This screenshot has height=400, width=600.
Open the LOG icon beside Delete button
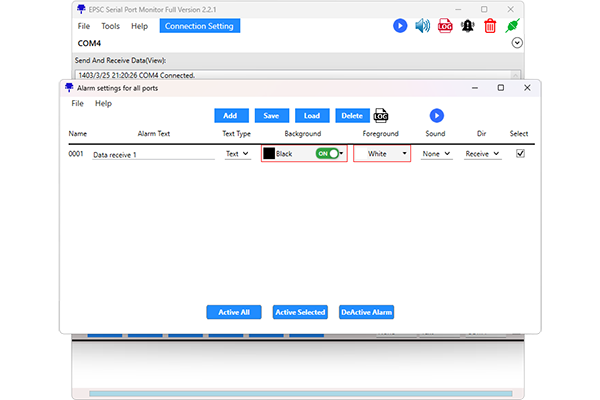381,116
